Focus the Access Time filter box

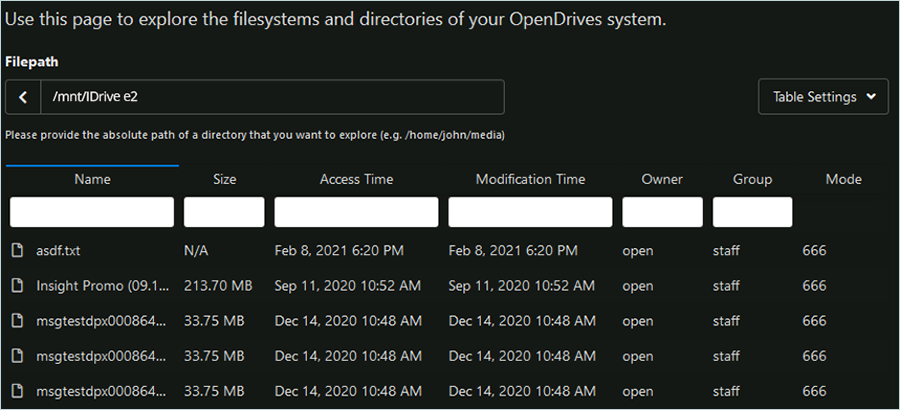tap(356, 212)
